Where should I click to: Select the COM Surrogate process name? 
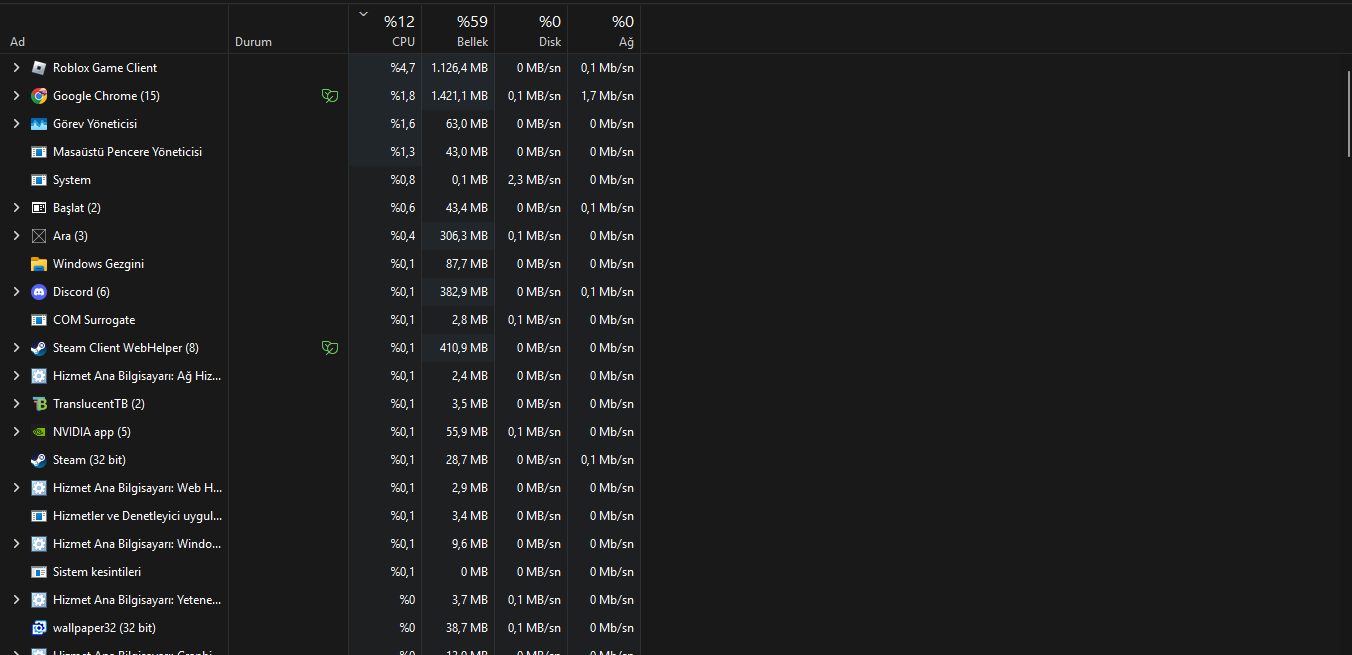(94, 320)
